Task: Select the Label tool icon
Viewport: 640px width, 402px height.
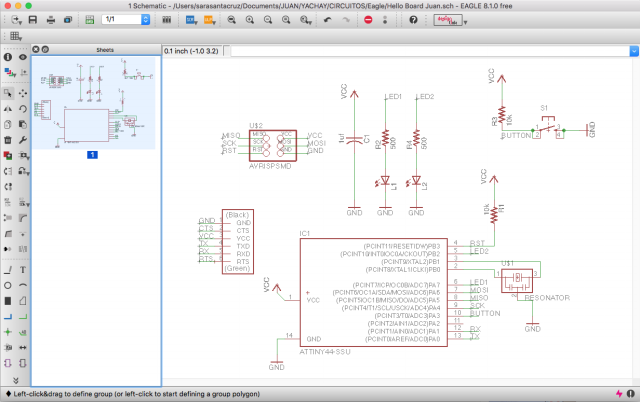Action: [23, 332]
